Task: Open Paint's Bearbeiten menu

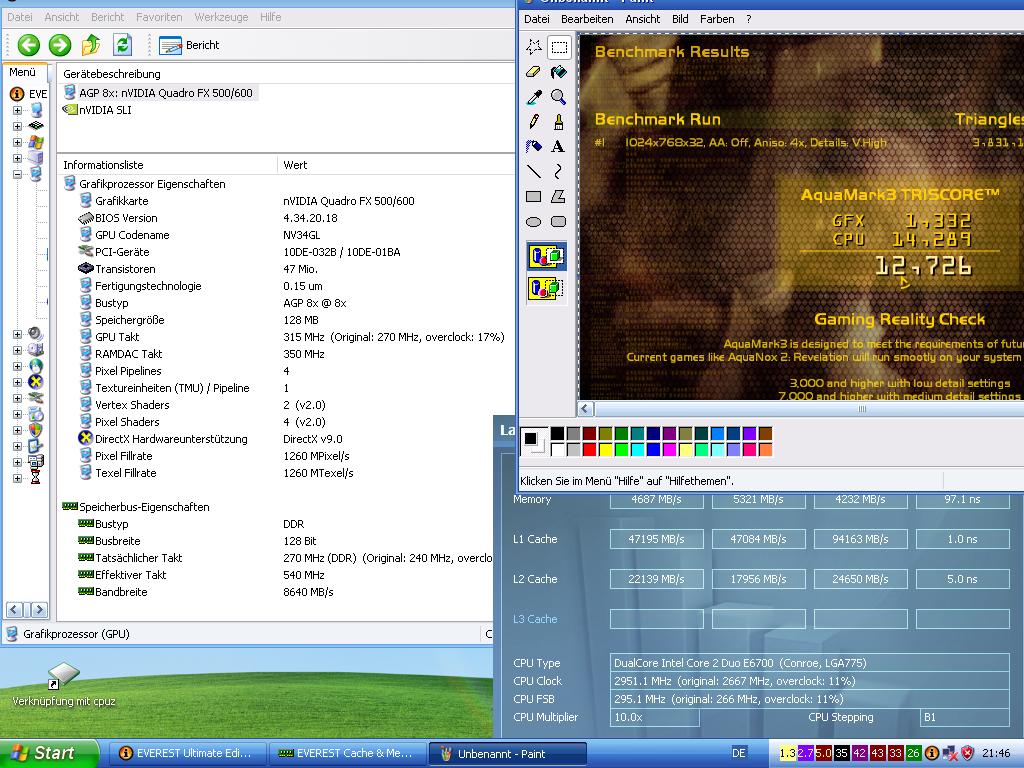Action: pos(587,19)
